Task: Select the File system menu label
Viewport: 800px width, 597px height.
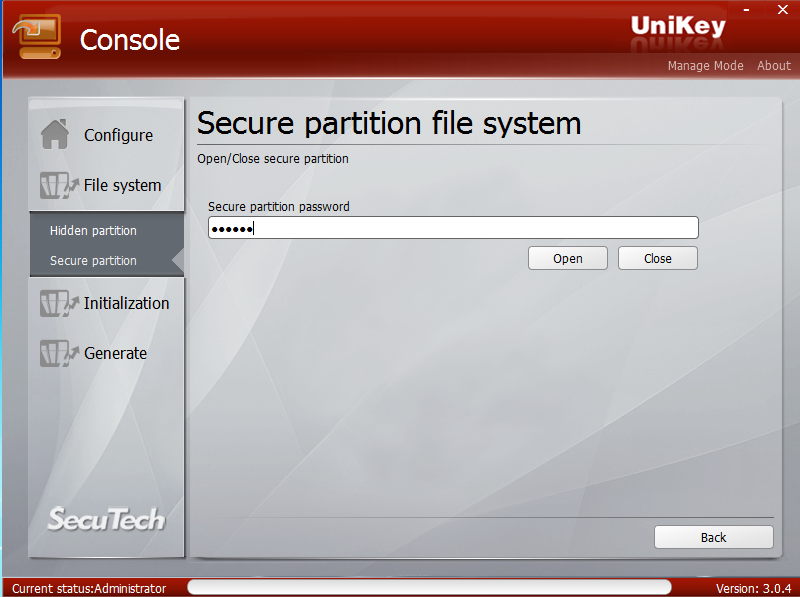Action: [122, 185]
